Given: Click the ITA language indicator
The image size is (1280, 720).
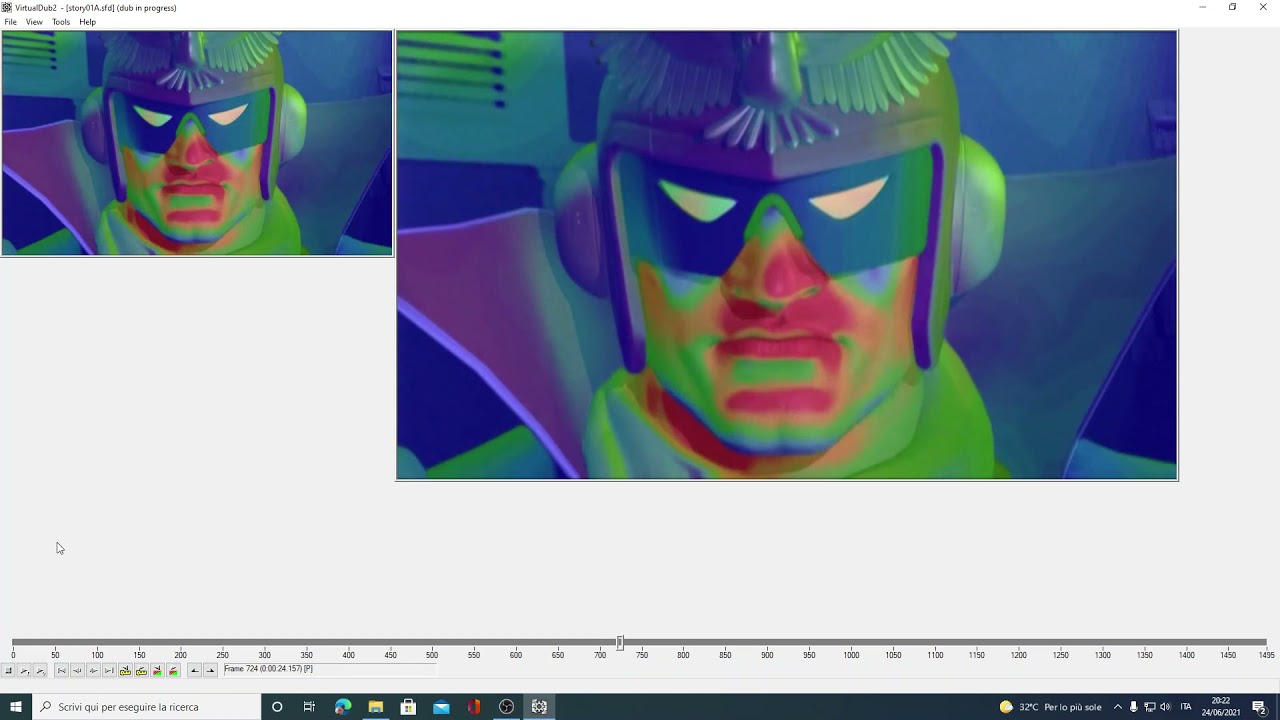Looking at the screenshot, I should [1186, 707].
